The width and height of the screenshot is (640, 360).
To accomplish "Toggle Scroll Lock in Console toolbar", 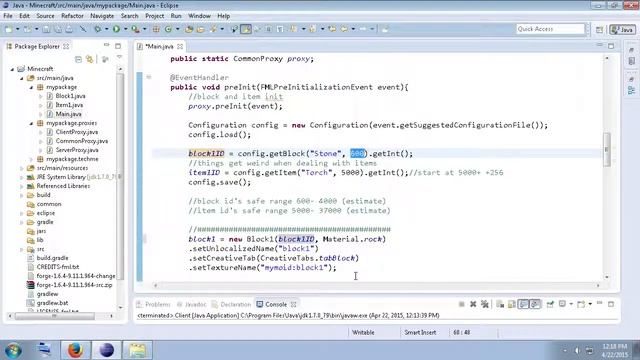I will tap(511, 304).
